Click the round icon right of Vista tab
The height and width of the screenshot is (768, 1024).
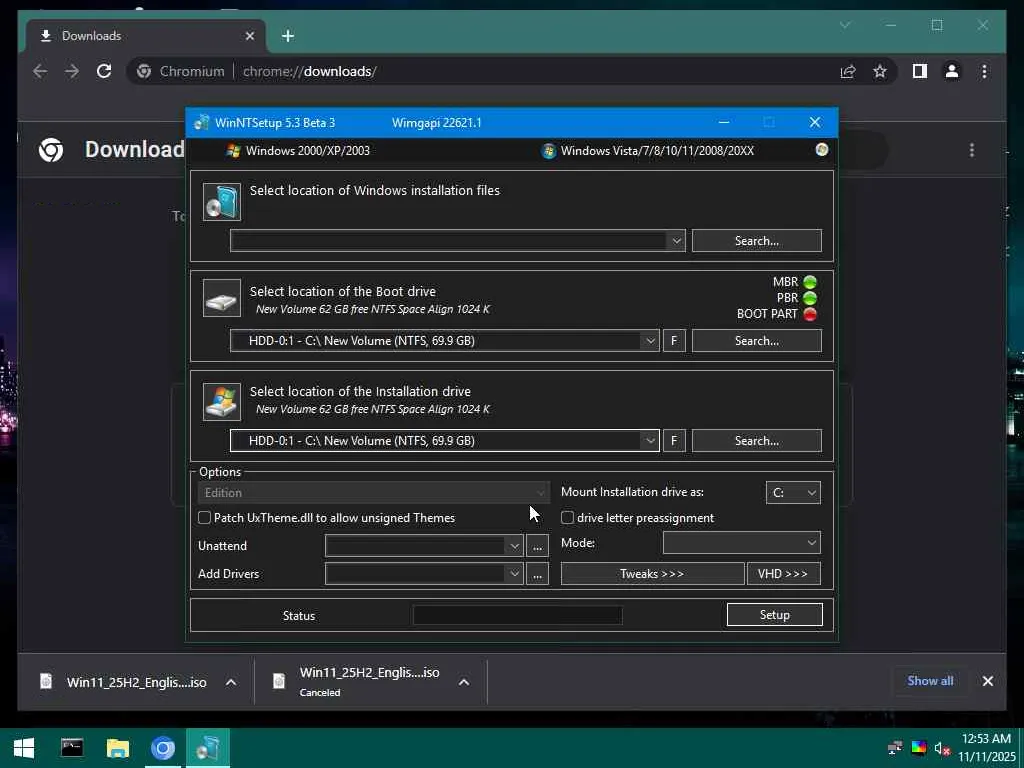coord(822,150)
